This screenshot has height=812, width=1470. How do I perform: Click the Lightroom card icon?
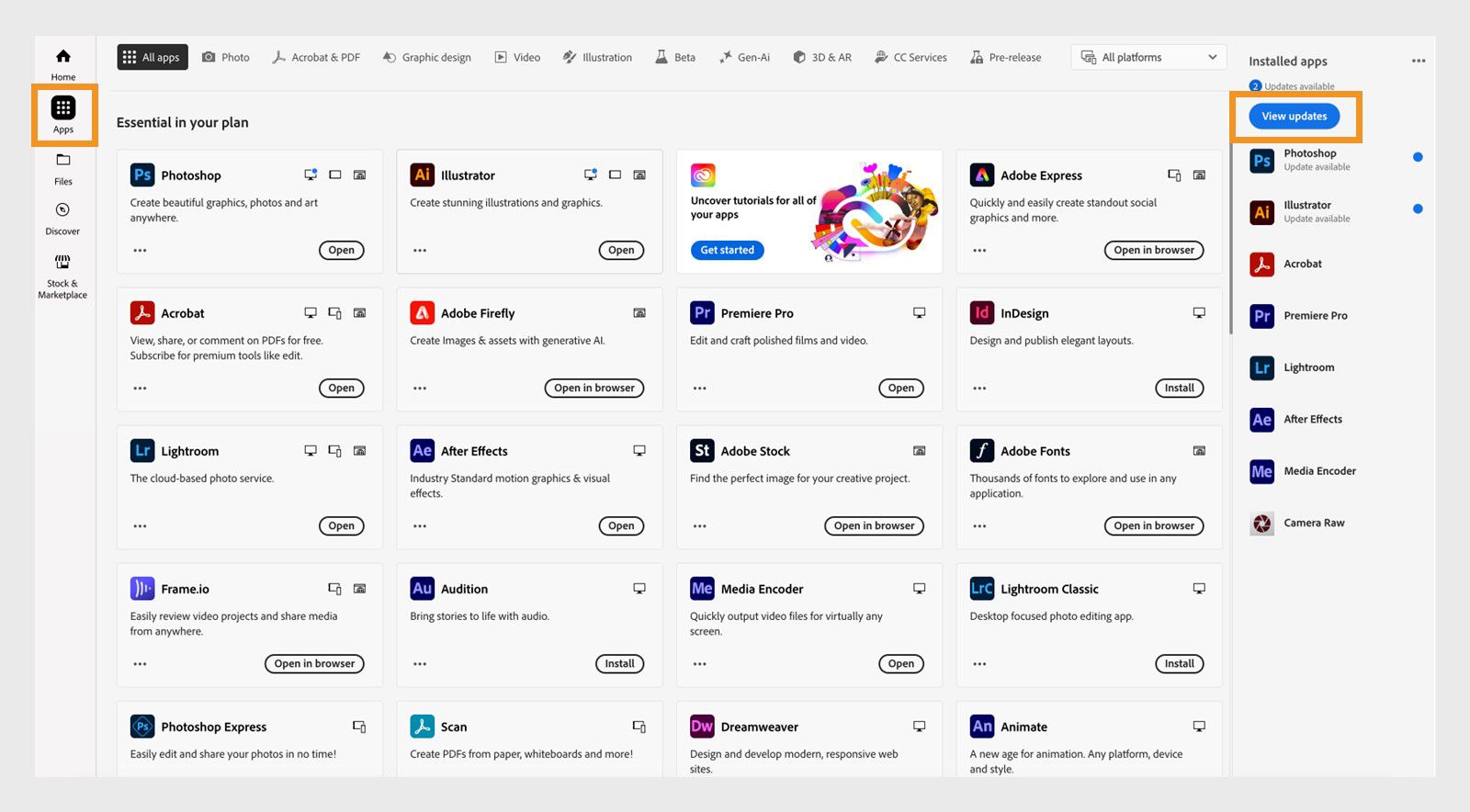(x=142, y=450)
